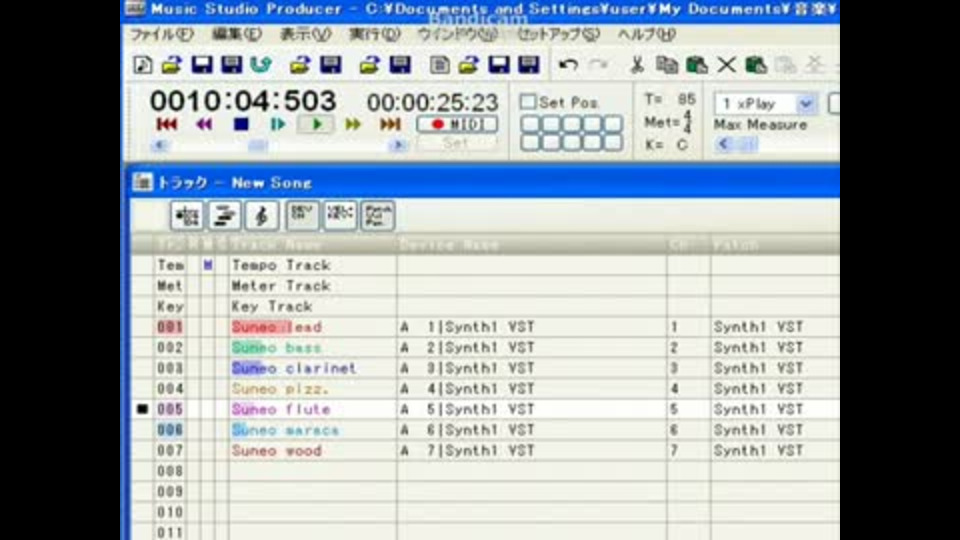The height and width of the screenshot is (540, 960).
Task: Click the tempo value 85
Action: (687, 99)
